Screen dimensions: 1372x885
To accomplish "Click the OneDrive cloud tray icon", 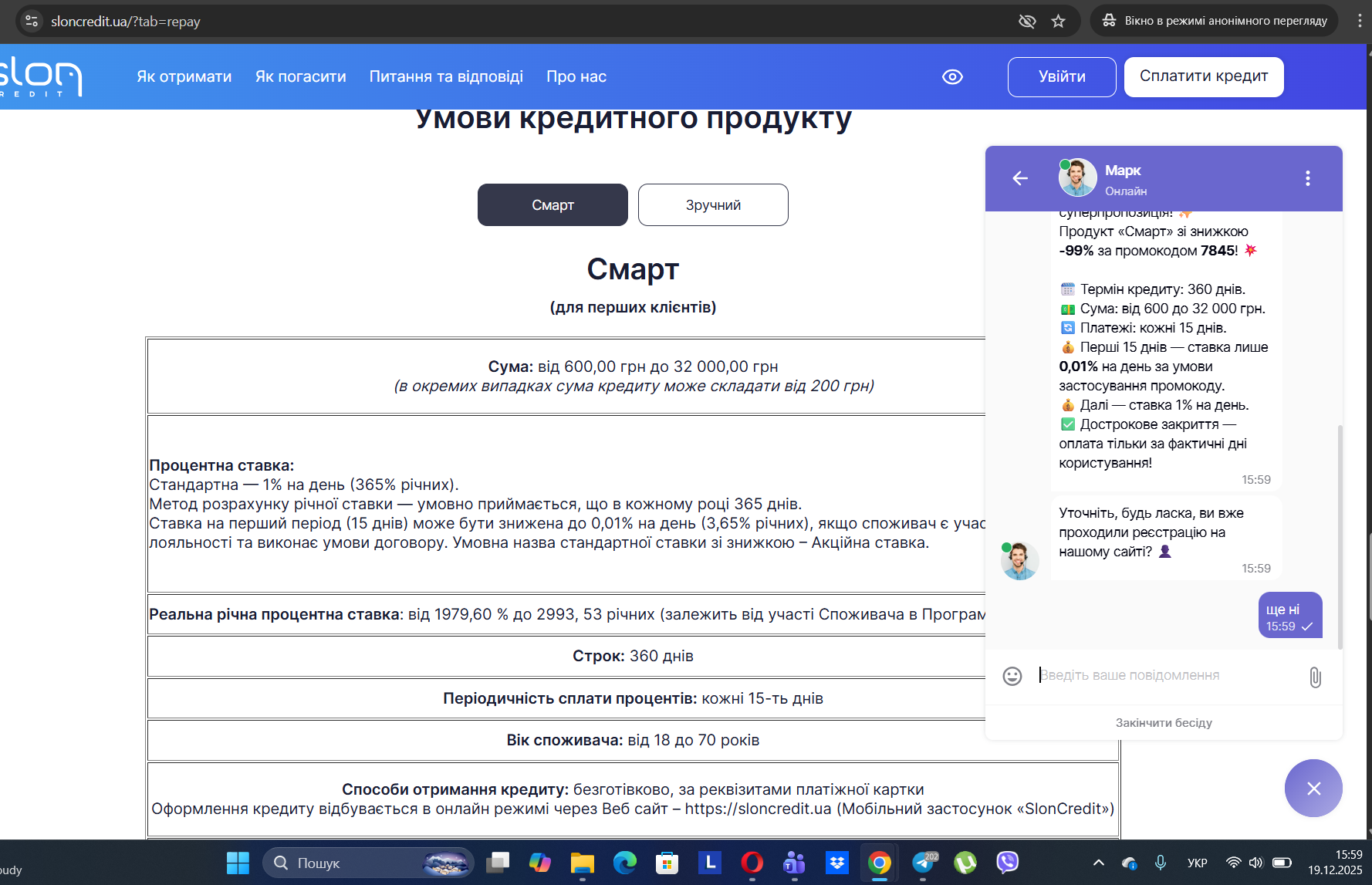I will coord(1130,863).
